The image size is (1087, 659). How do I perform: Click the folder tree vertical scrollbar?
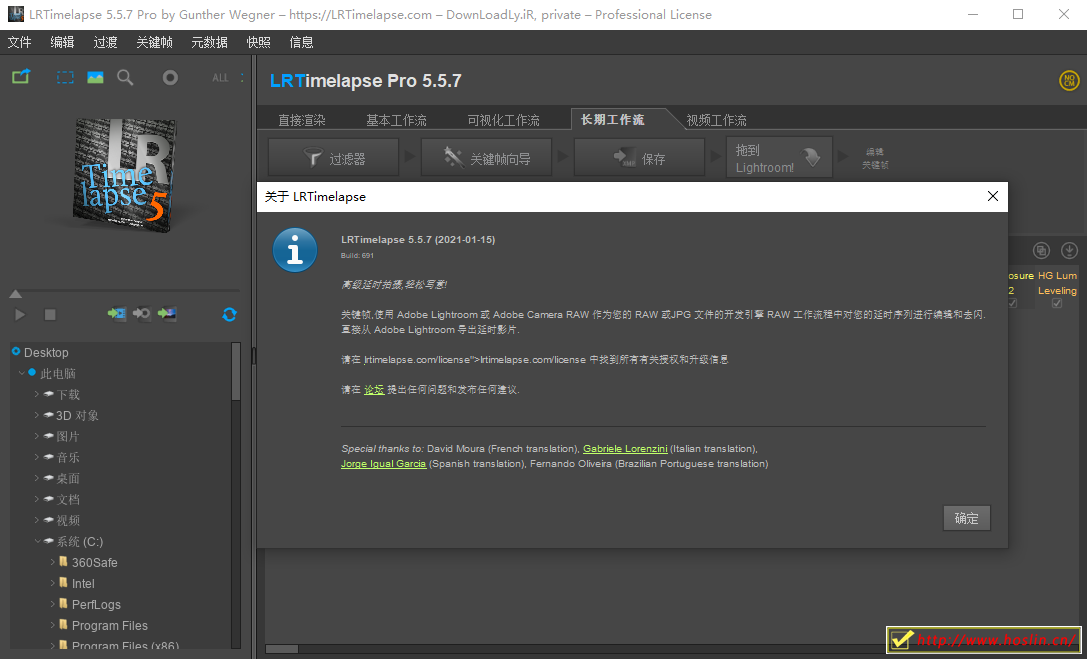(x=236, y=371)
